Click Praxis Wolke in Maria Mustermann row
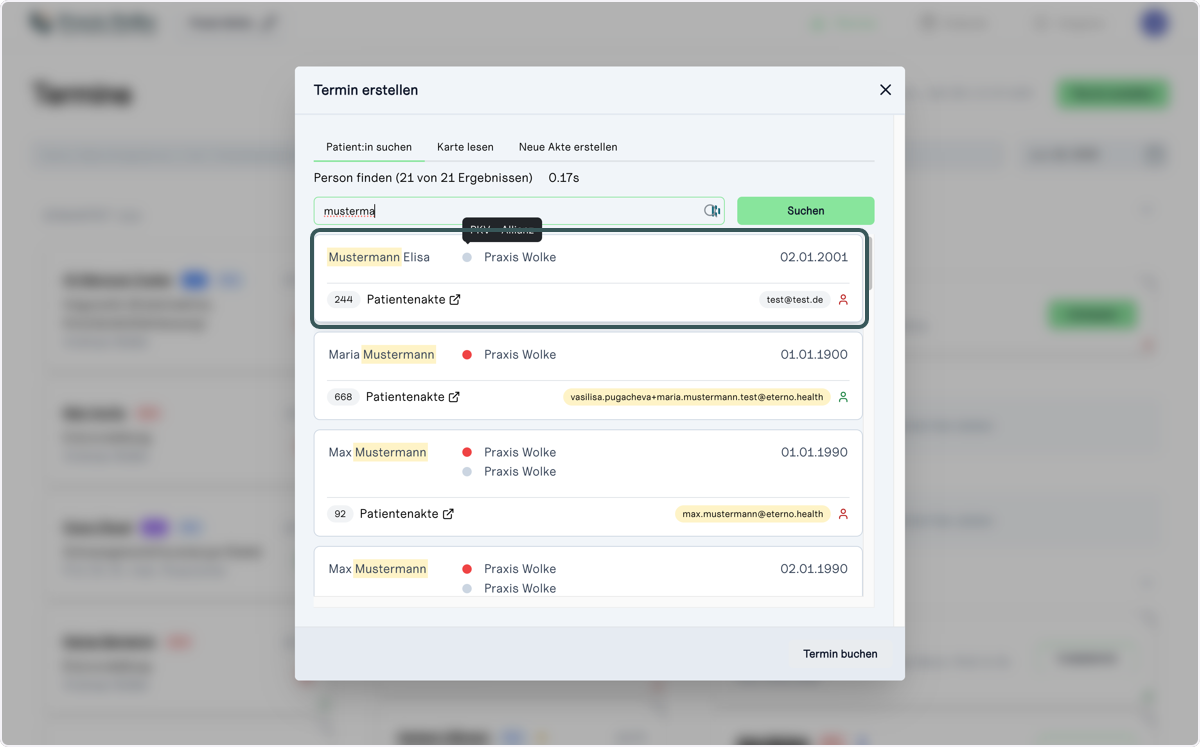1200x747 pixels. pos(520,355)
